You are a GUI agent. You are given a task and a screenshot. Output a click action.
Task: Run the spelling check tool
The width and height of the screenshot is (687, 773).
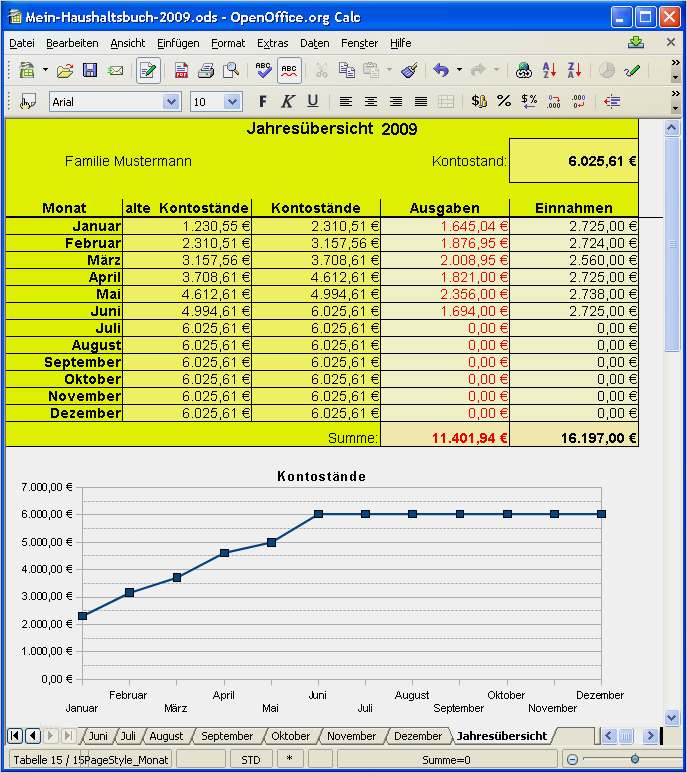click(x=263, y=71)
